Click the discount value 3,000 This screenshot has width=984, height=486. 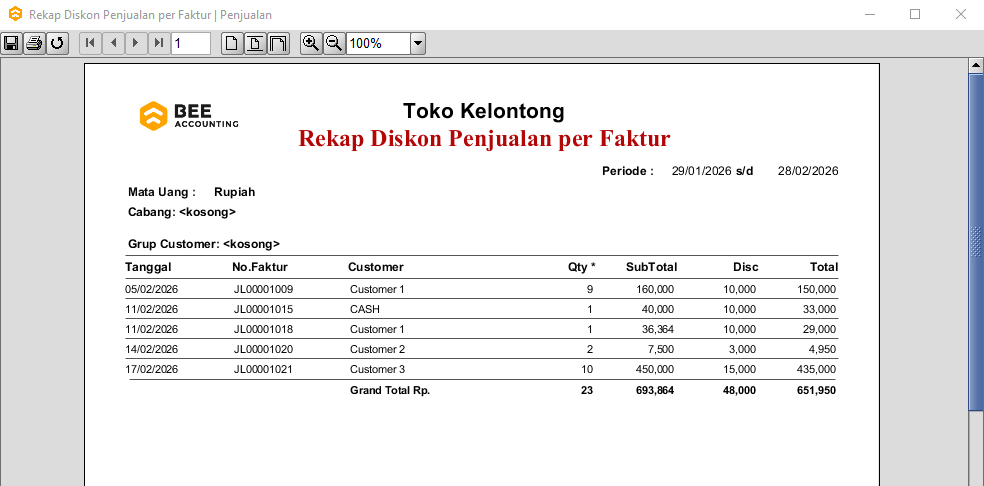click(x=741, y=349)
